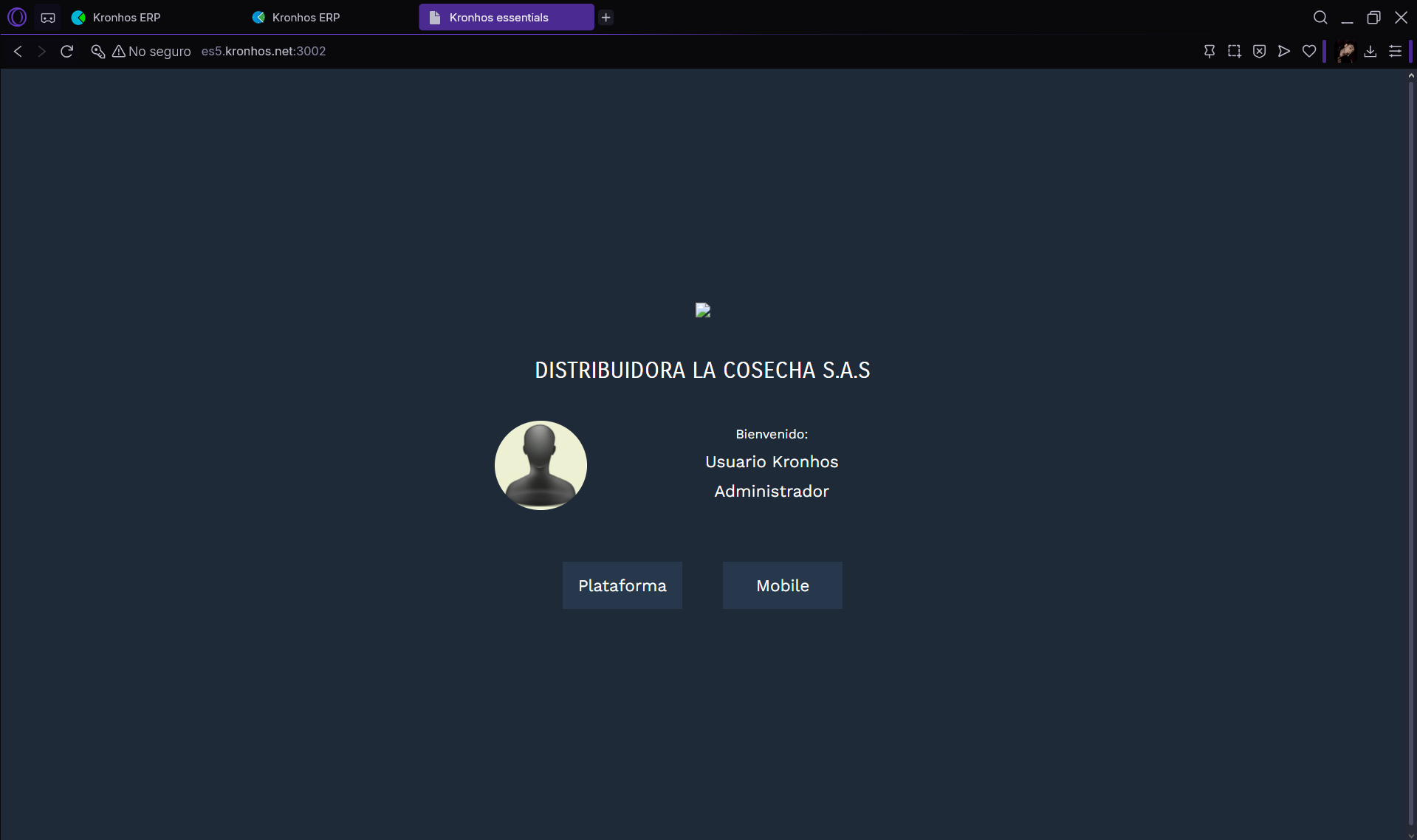Take a snapshot with the capture icon
1417x840 pixels.
click(1234, 51)
